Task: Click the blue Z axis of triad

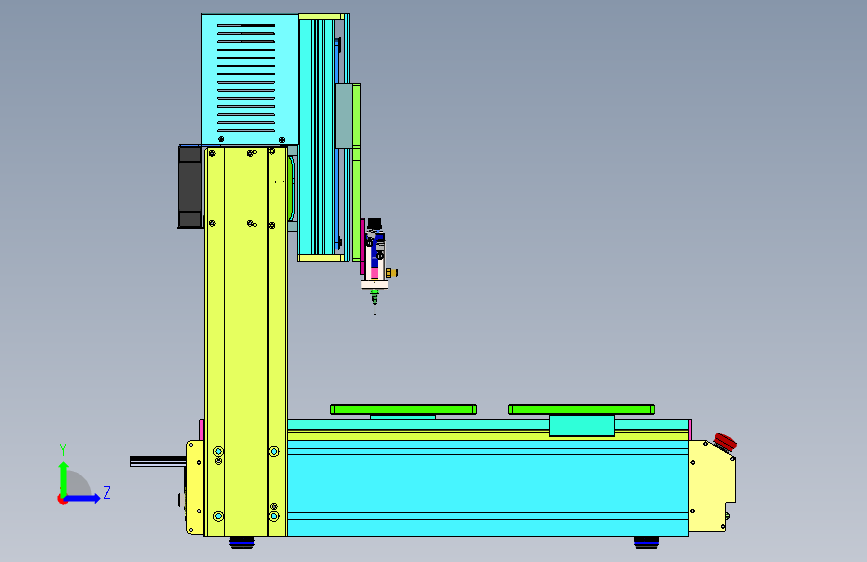Action: pyautogui.click(x=83, y=498)
